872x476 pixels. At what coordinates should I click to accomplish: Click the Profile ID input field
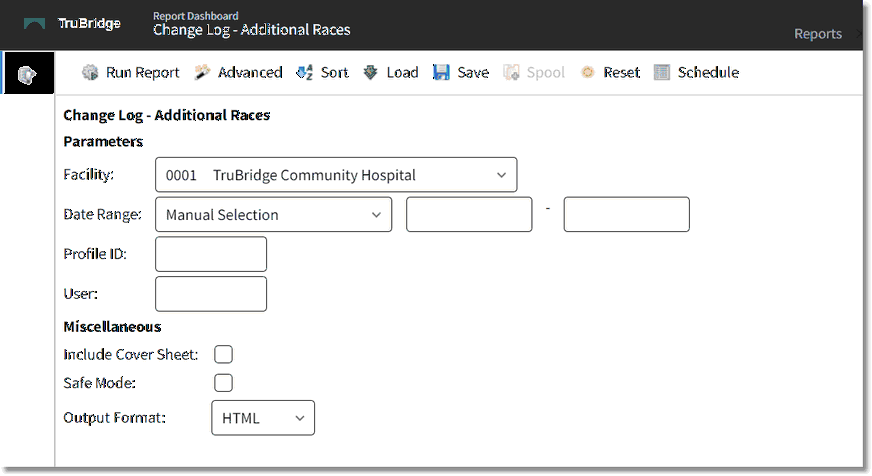[x=211, y=254]
